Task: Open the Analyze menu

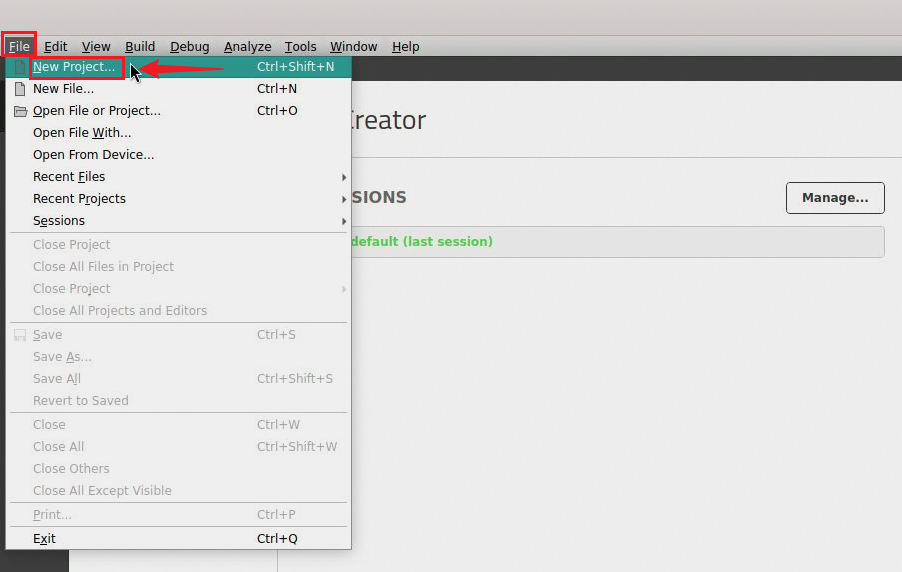Action: coord(247,47)
